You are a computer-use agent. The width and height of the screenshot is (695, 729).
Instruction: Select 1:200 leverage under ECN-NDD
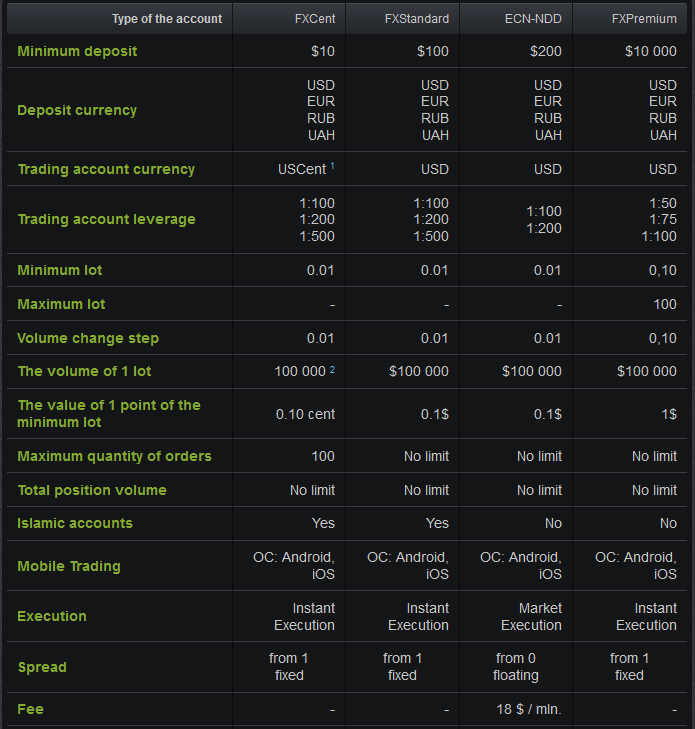[x=544, y=228]
